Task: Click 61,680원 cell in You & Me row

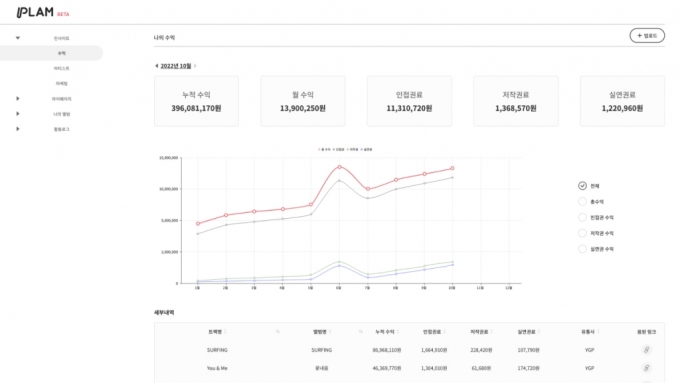Action: 481,368
